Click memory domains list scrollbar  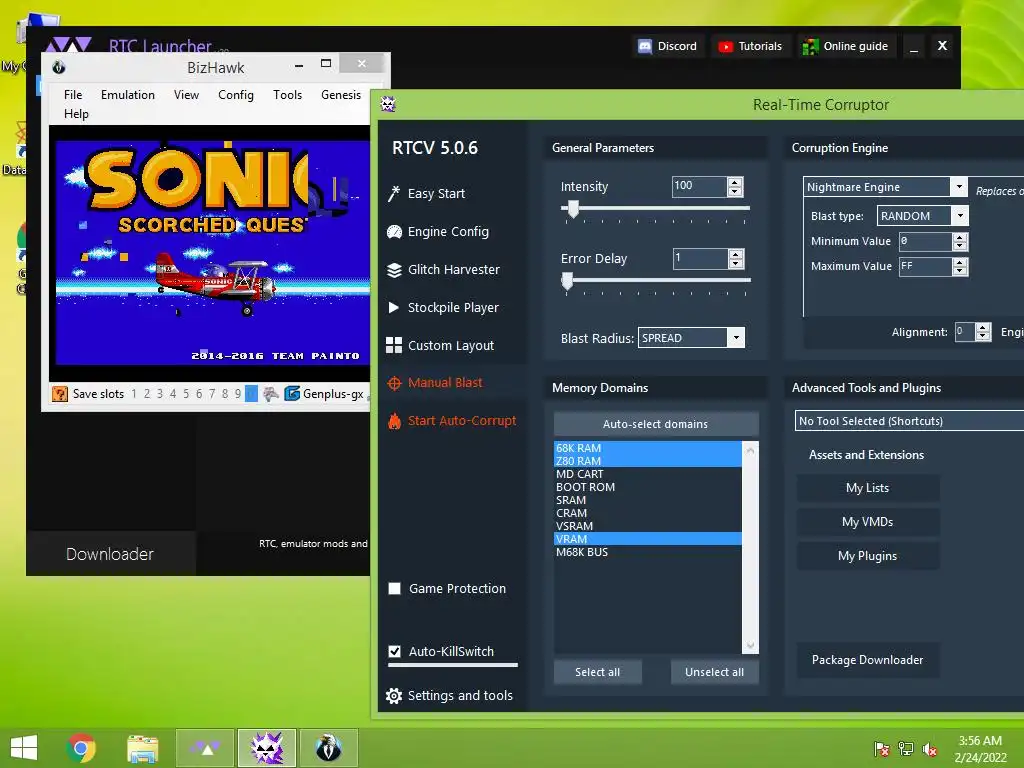point(750,547)
